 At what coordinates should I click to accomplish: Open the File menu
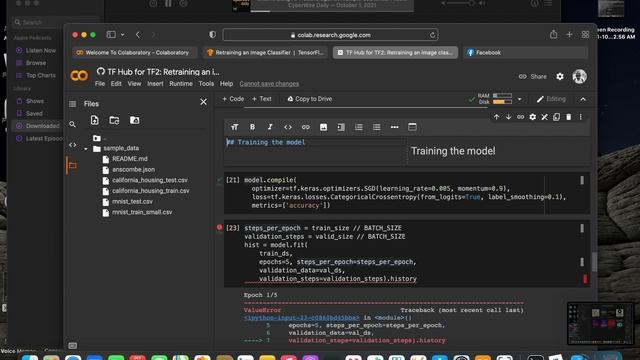[x=100, y=84]
